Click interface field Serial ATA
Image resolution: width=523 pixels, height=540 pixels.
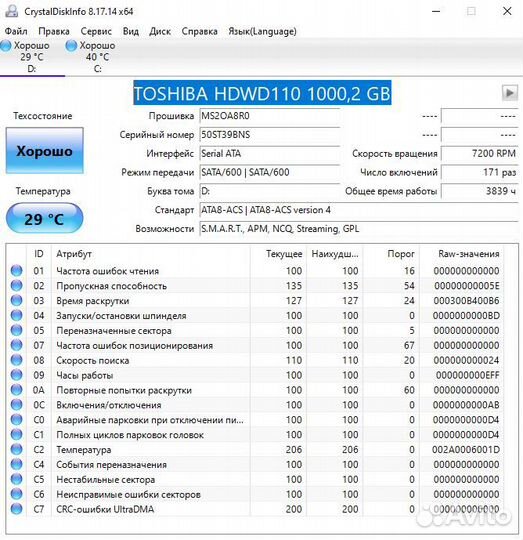(x=270, y=154)
